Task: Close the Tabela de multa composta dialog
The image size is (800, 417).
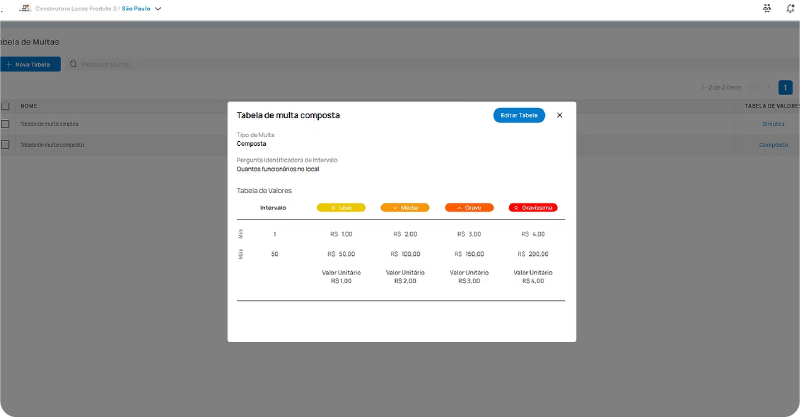Action: pyautogui.click(x=559, y=115)
